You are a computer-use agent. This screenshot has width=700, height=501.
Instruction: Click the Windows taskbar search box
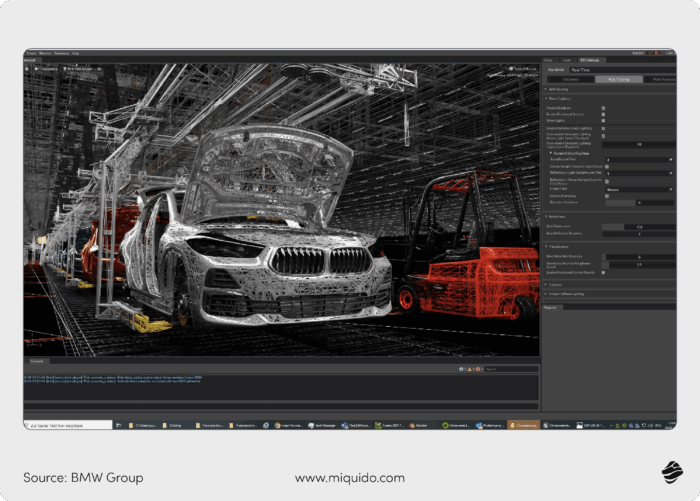point(68,425)
